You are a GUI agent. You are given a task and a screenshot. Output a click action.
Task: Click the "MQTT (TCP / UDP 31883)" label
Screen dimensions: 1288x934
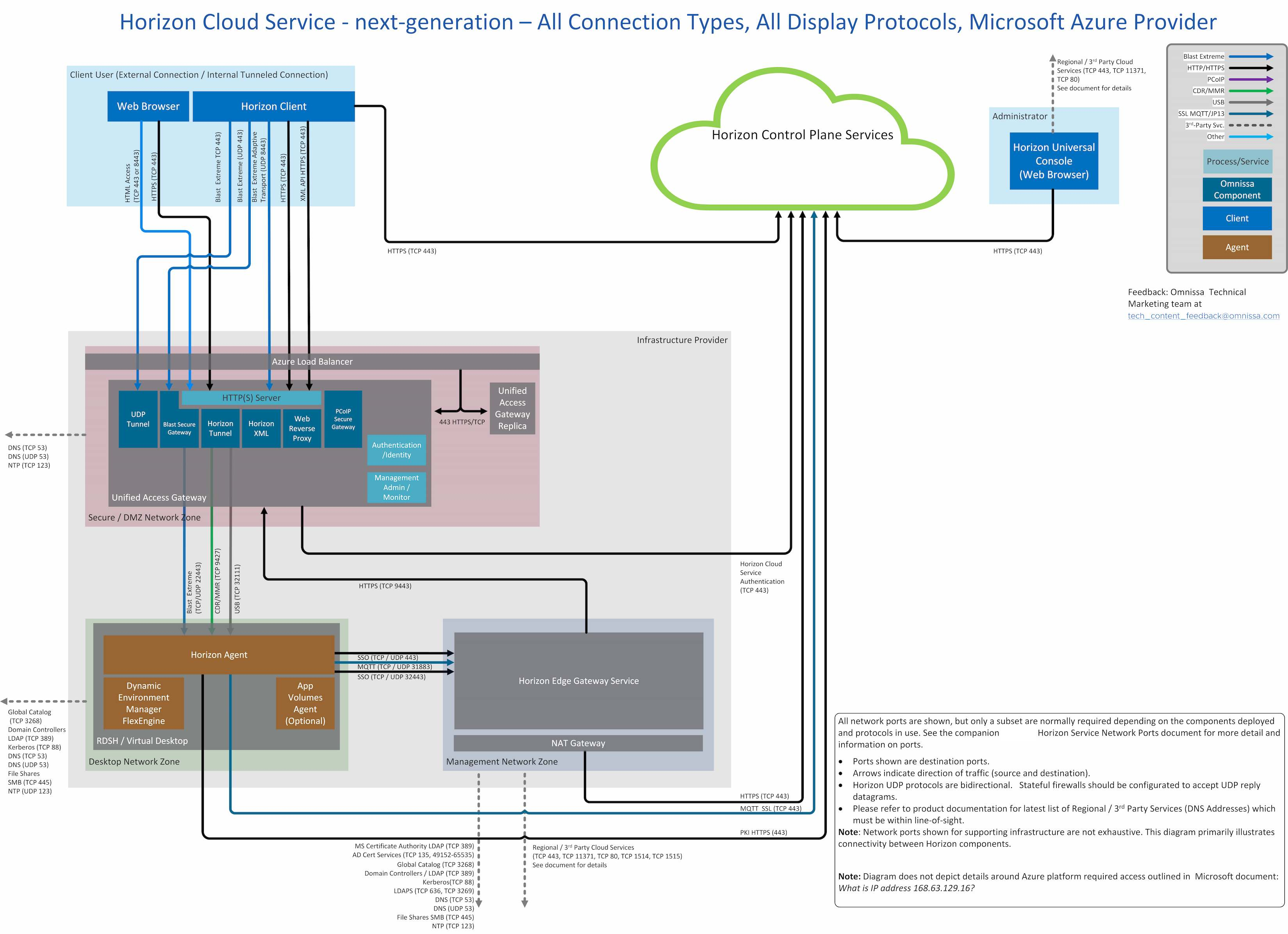pyautogui.click(x=395, y=667)
